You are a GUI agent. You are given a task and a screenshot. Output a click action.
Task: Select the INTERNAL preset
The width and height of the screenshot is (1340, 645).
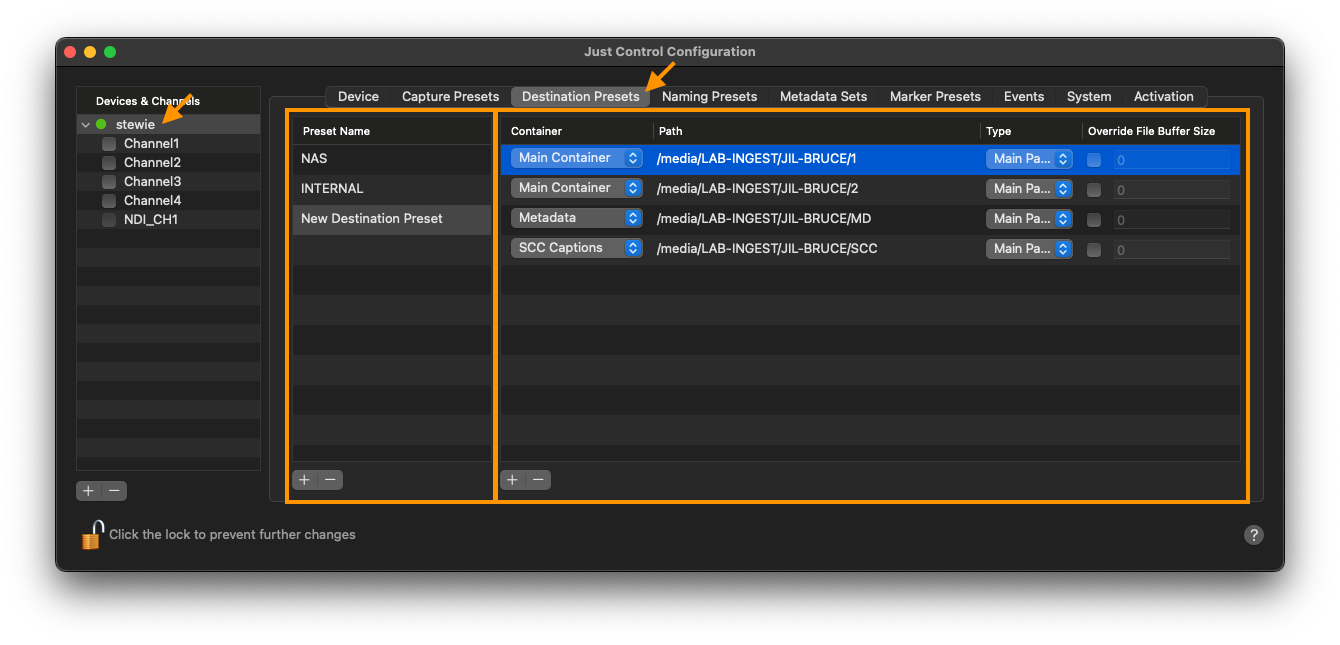pyautogui.click(x=392, y=189)
